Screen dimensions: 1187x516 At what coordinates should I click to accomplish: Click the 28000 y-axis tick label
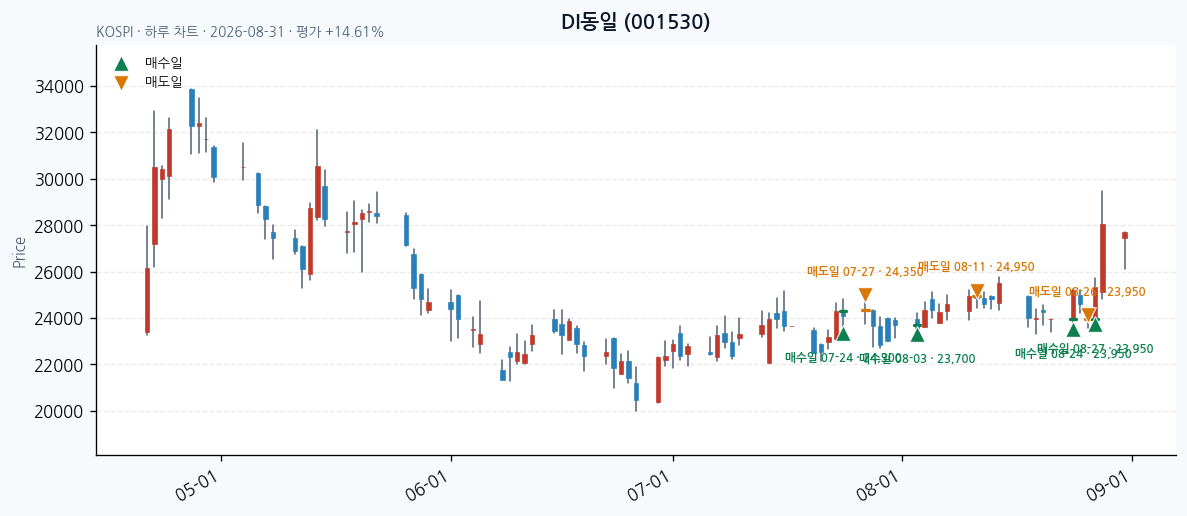click(59, 226)
